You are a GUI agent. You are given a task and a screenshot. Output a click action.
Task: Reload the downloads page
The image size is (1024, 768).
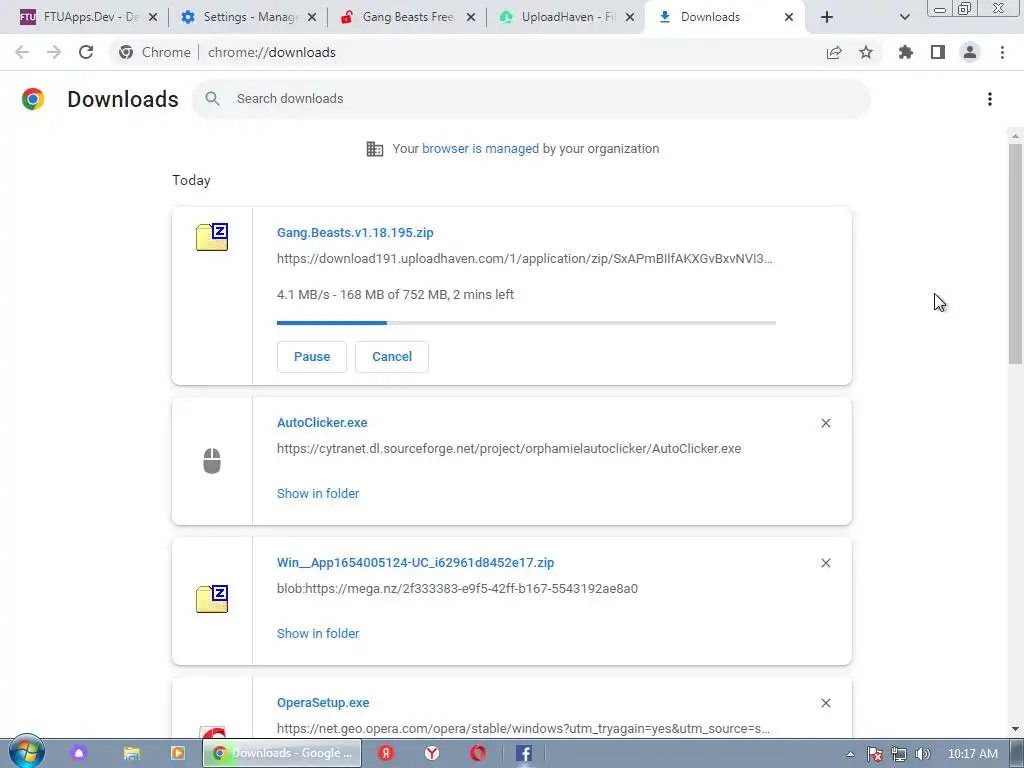tap(86, 52)
